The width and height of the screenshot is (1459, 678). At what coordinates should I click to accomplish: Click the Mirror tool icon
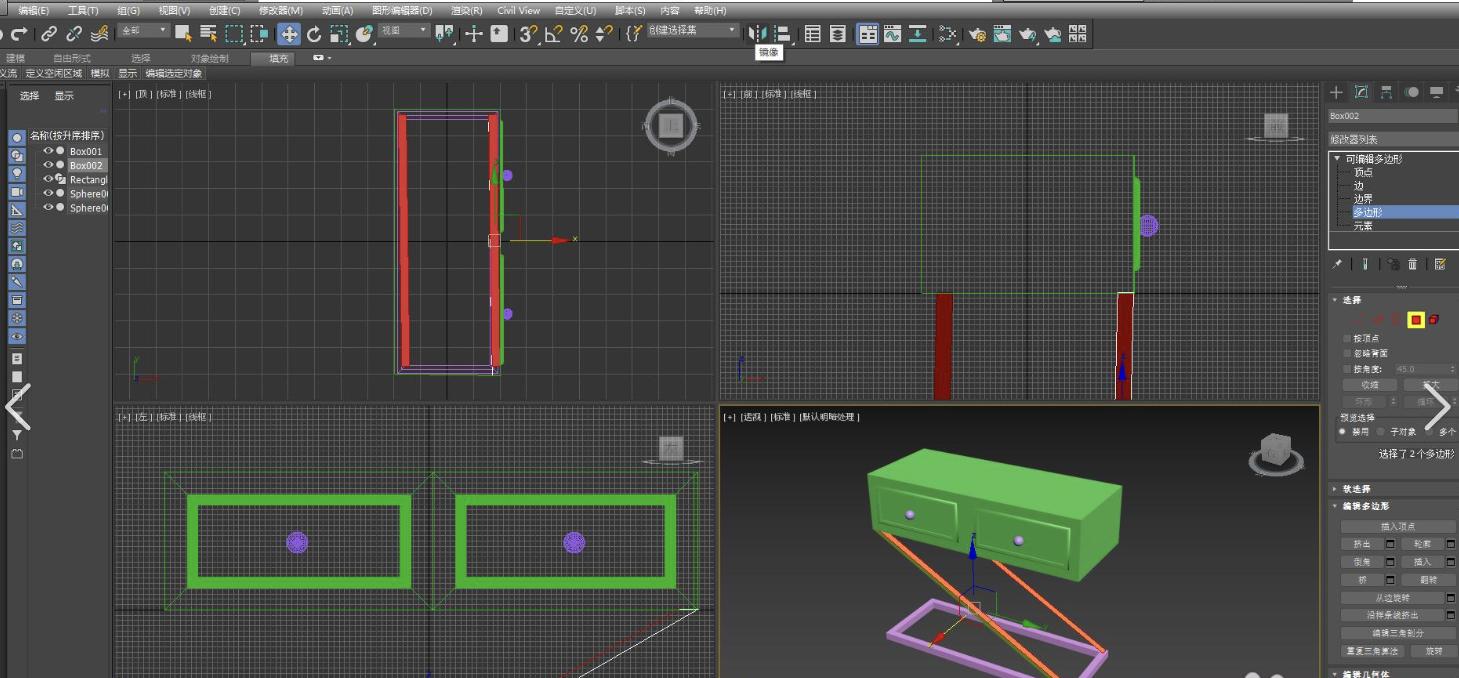pos(758,34)
